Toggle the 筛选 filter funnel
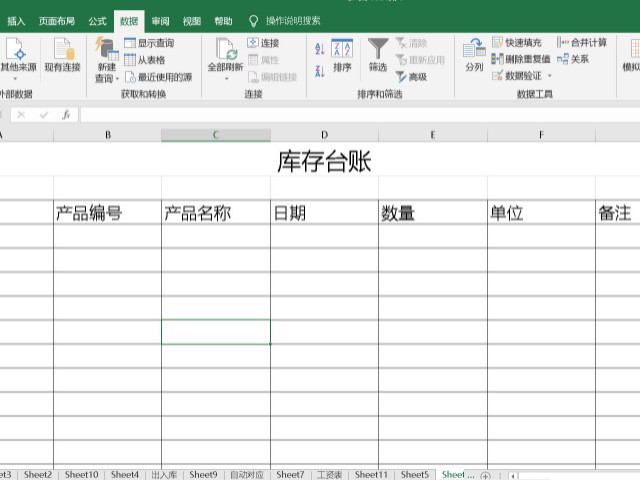 point(378,55)
